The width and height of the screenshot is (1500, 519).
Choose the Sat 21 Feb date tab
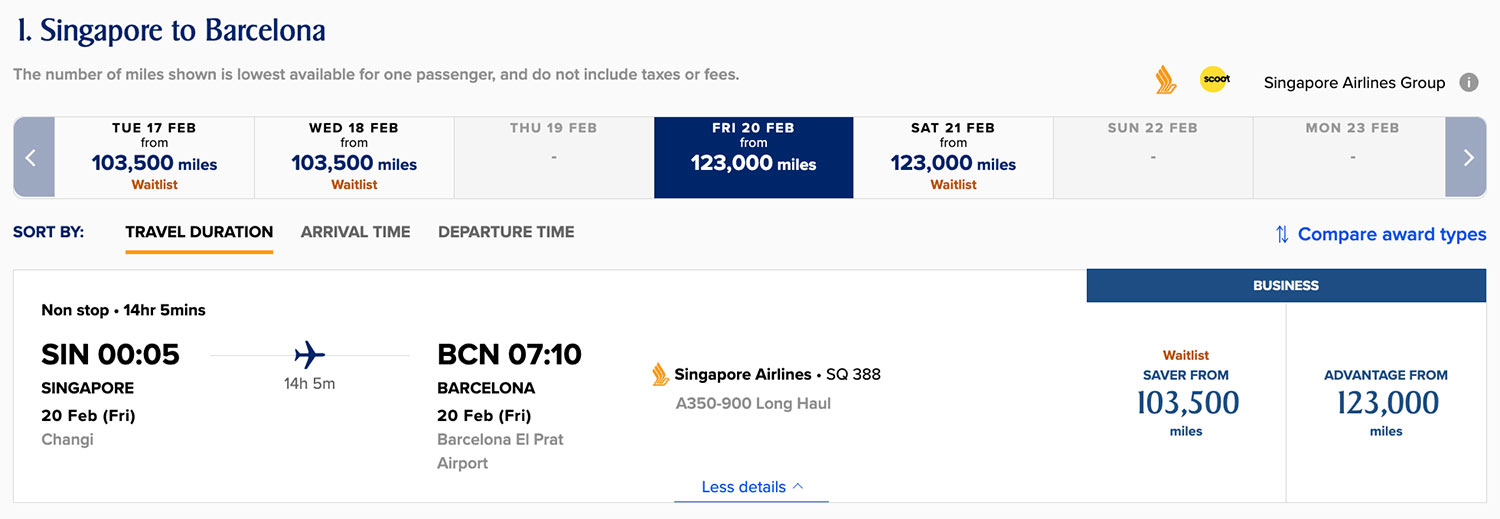(x=953, y=157)
